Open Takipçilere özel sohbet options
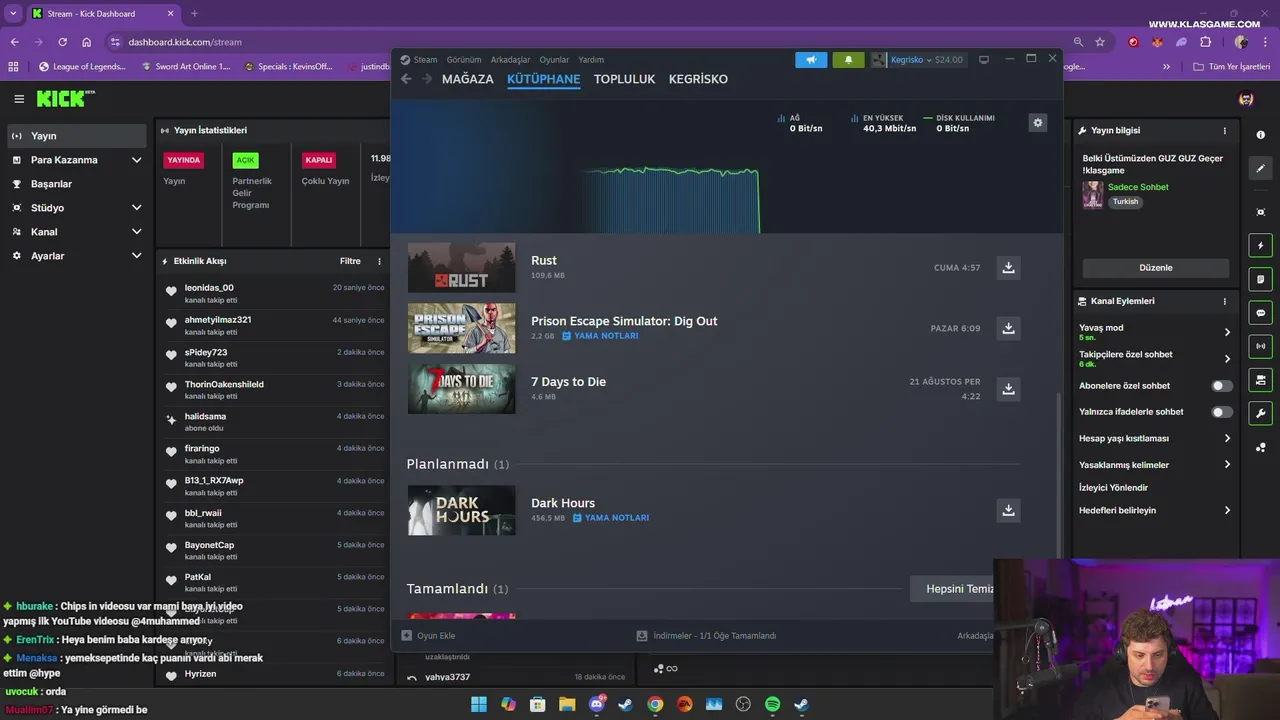 pyautogui.click(x=1227, y=359)
